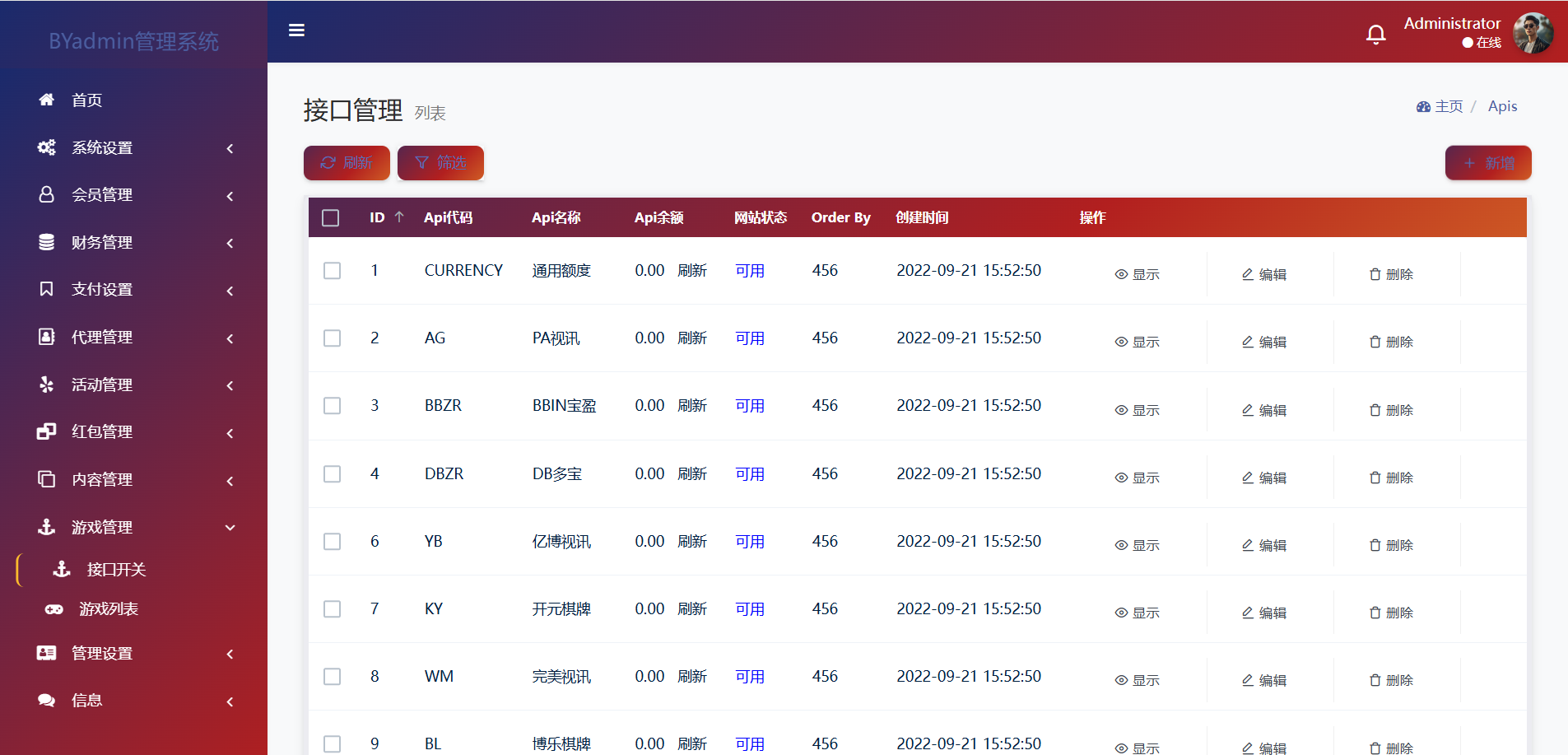Image resolution: width=1568 pixels, height=755 pixels.
Task: Refresh the Api余额 for the YB row
Action: (692, 542)
